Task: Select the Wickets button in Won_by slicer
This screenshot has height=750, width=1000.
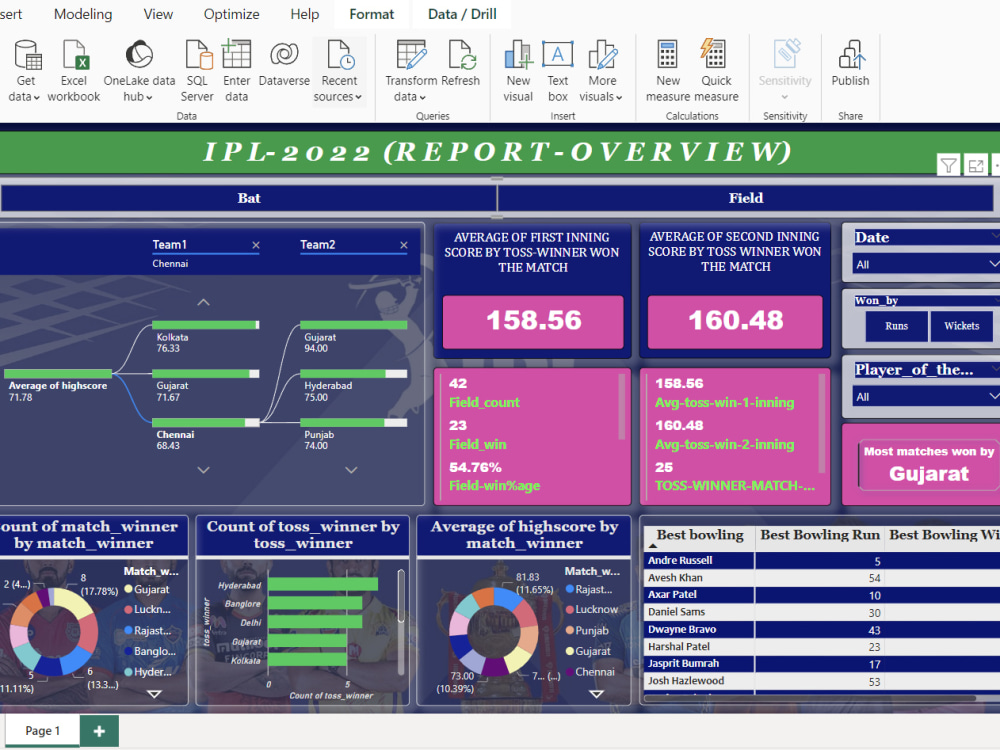Action: click(x=961, y=326)
